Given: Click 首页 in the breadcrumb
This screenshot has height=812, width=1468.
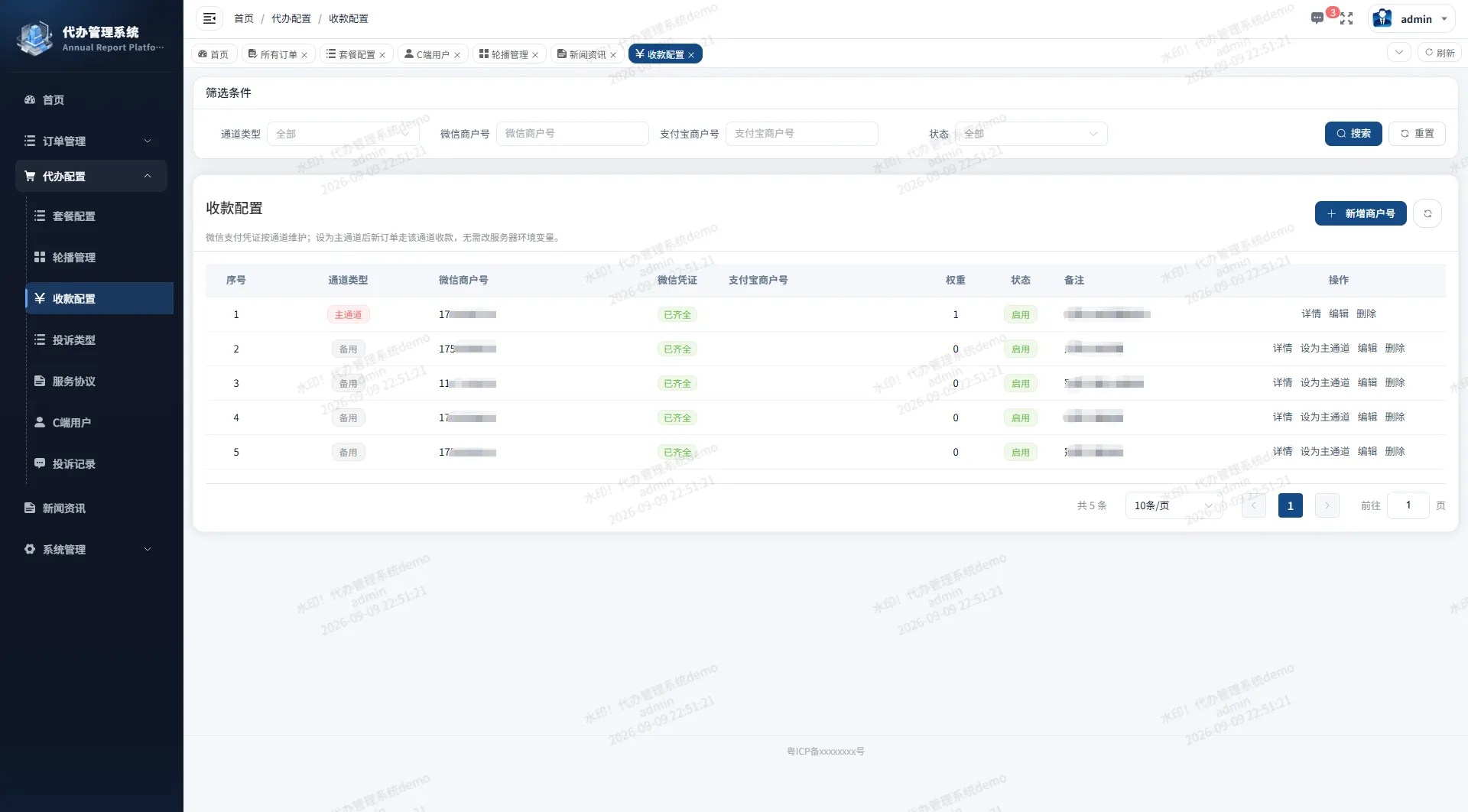Looking at the screenshot, I should (x=244, y=18).
